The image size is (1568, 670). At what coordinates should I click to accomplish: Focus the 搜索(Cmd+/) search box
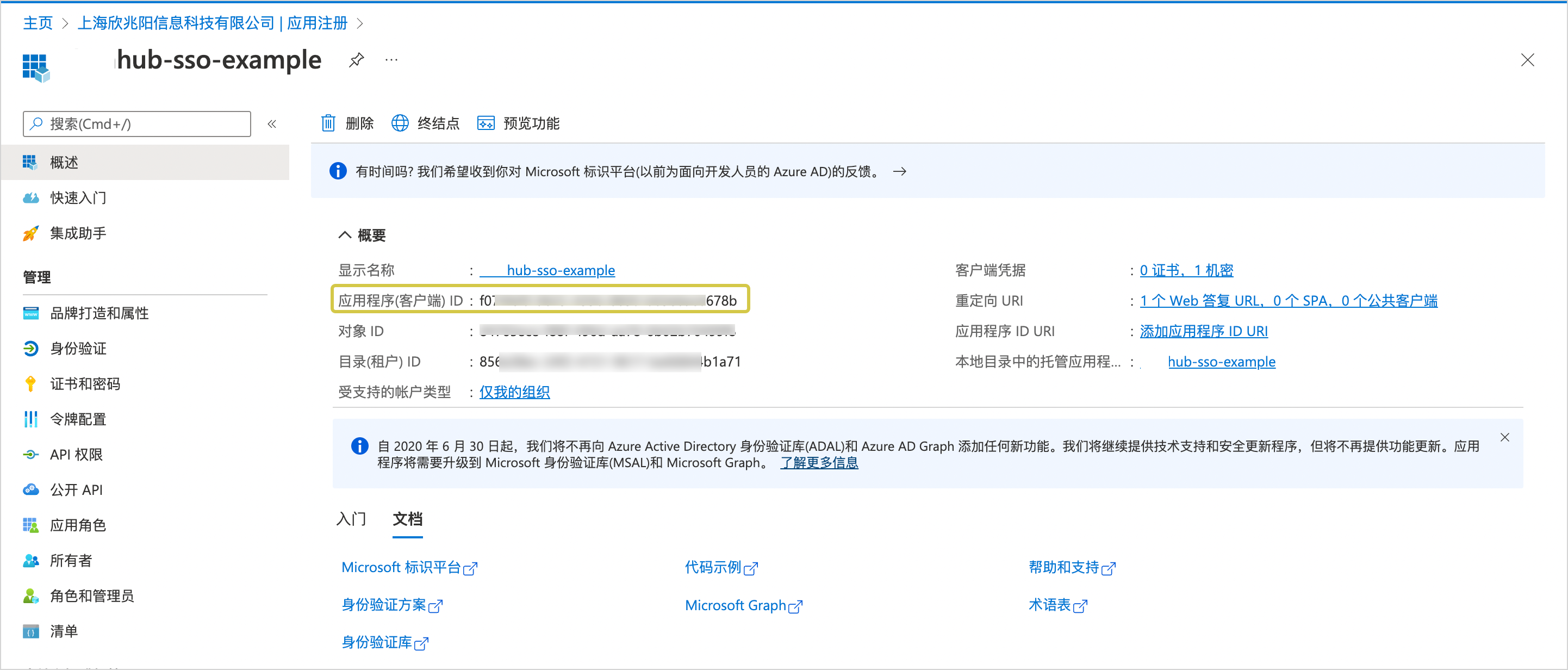pyautogui.click(x=137, y=123)
